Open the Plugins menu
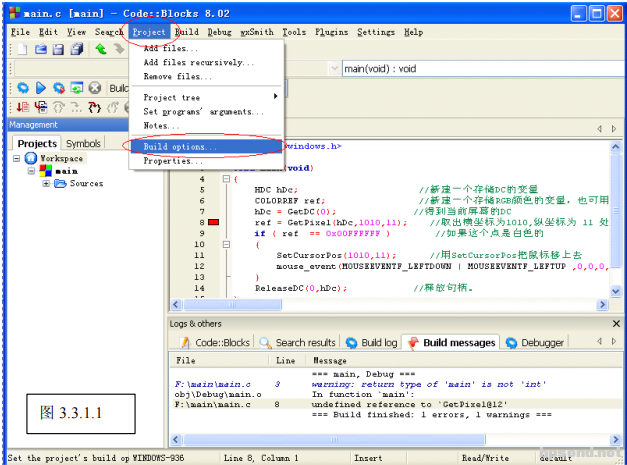Image resolution: width=627 pixels, height=465 pixels. coord(331,32)
